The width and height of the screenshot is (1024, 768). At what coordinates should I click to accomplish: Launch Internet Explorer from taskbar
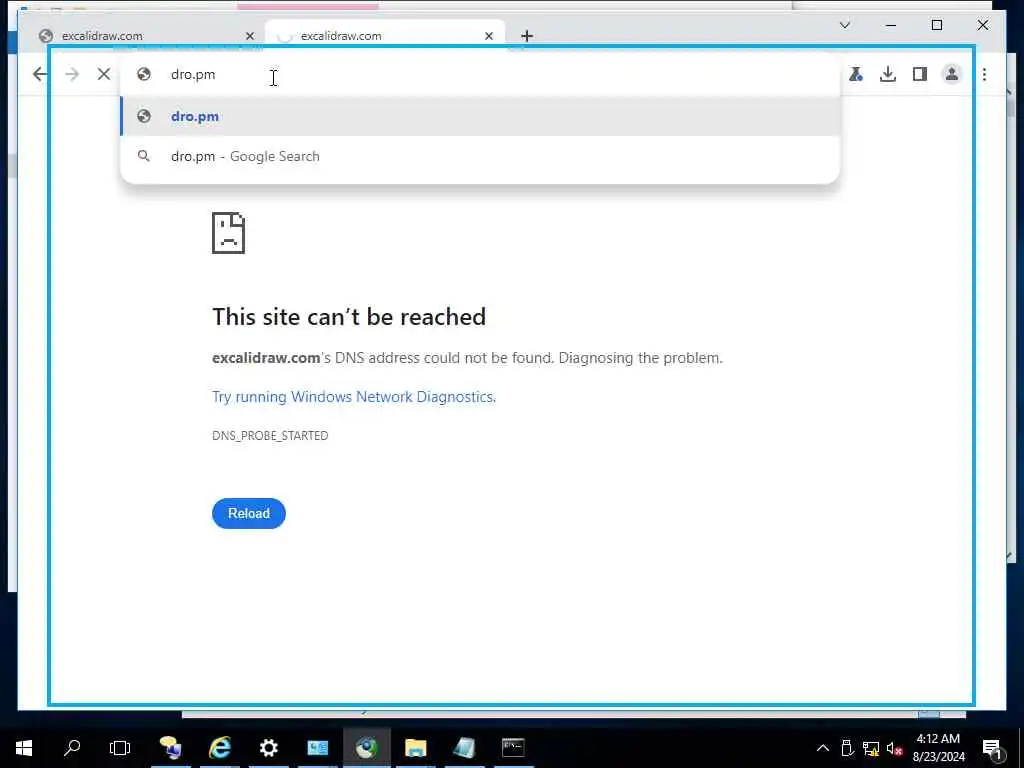tap(220, 748)
